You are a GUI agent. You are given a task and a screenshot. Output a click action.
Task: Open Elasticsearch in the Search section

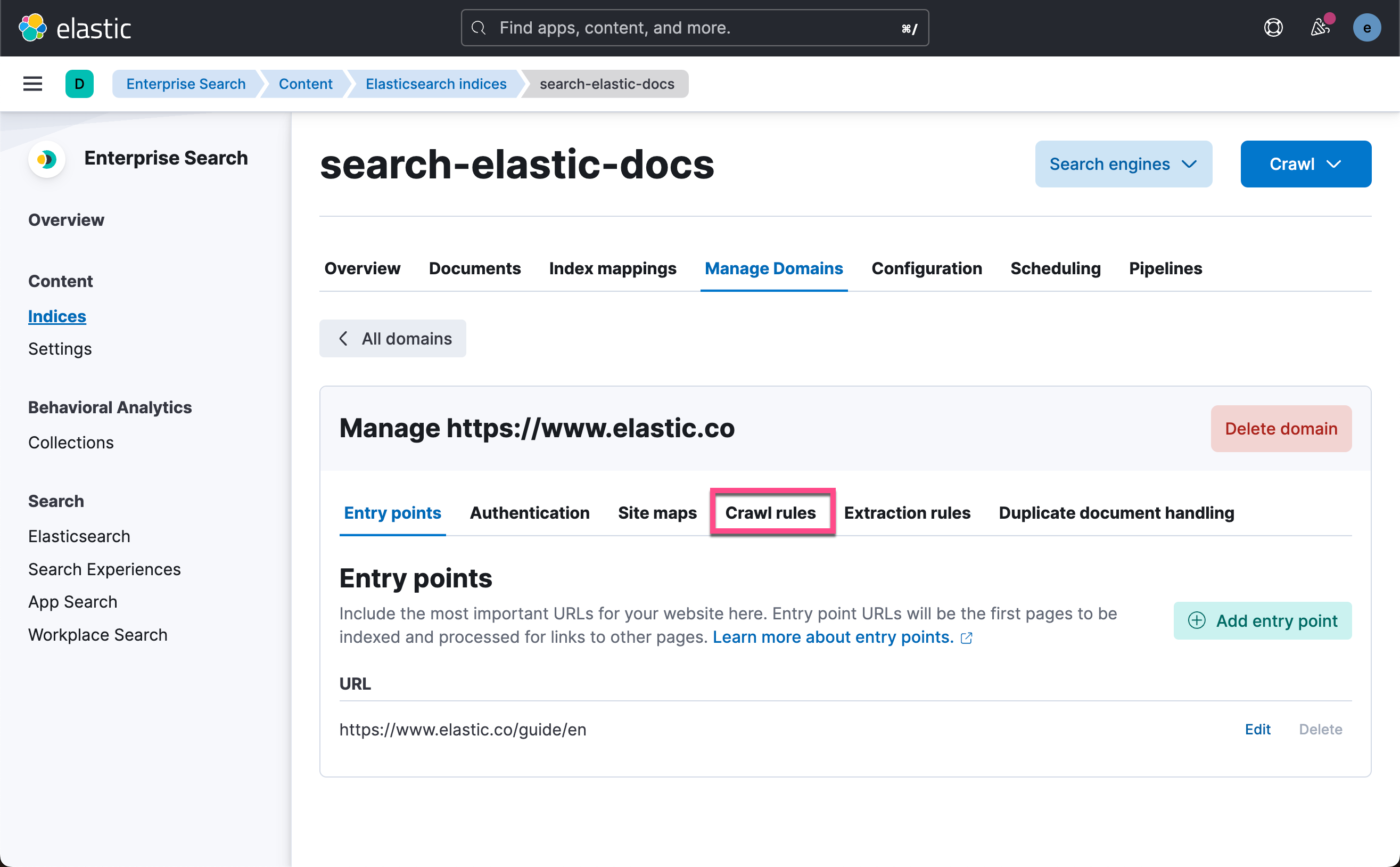pos(79,536)
